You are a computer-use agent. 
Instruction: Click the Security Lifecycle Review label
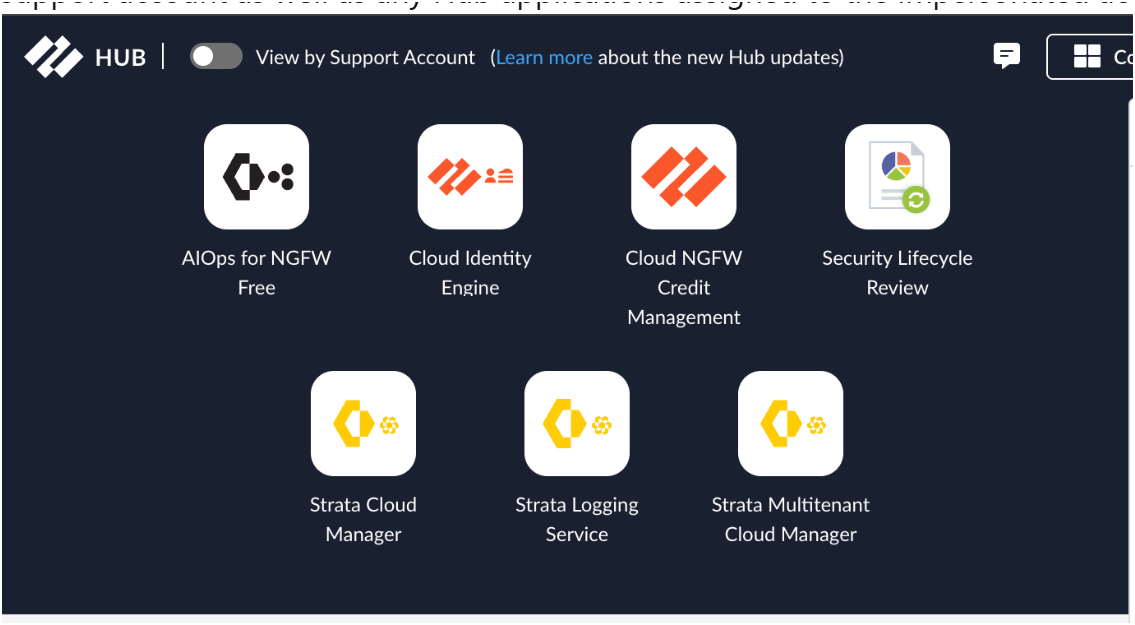897,272
